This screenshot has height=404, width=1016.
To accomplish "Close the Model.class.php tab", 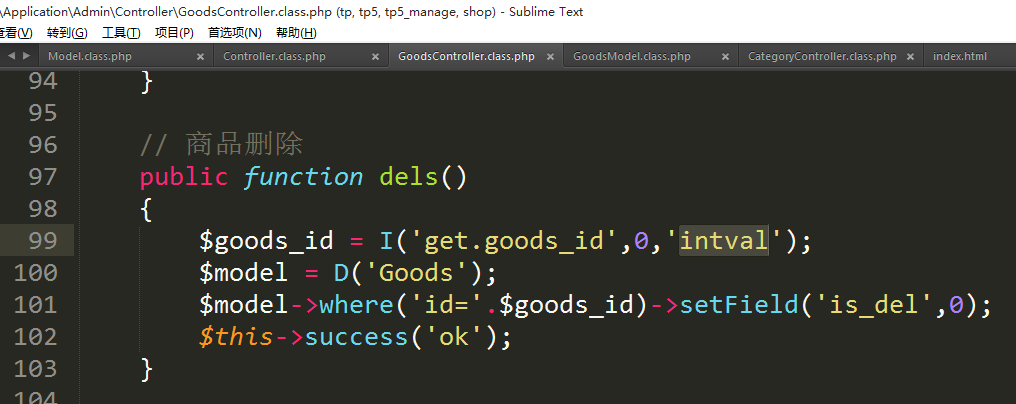I will (x=201, y=57).
